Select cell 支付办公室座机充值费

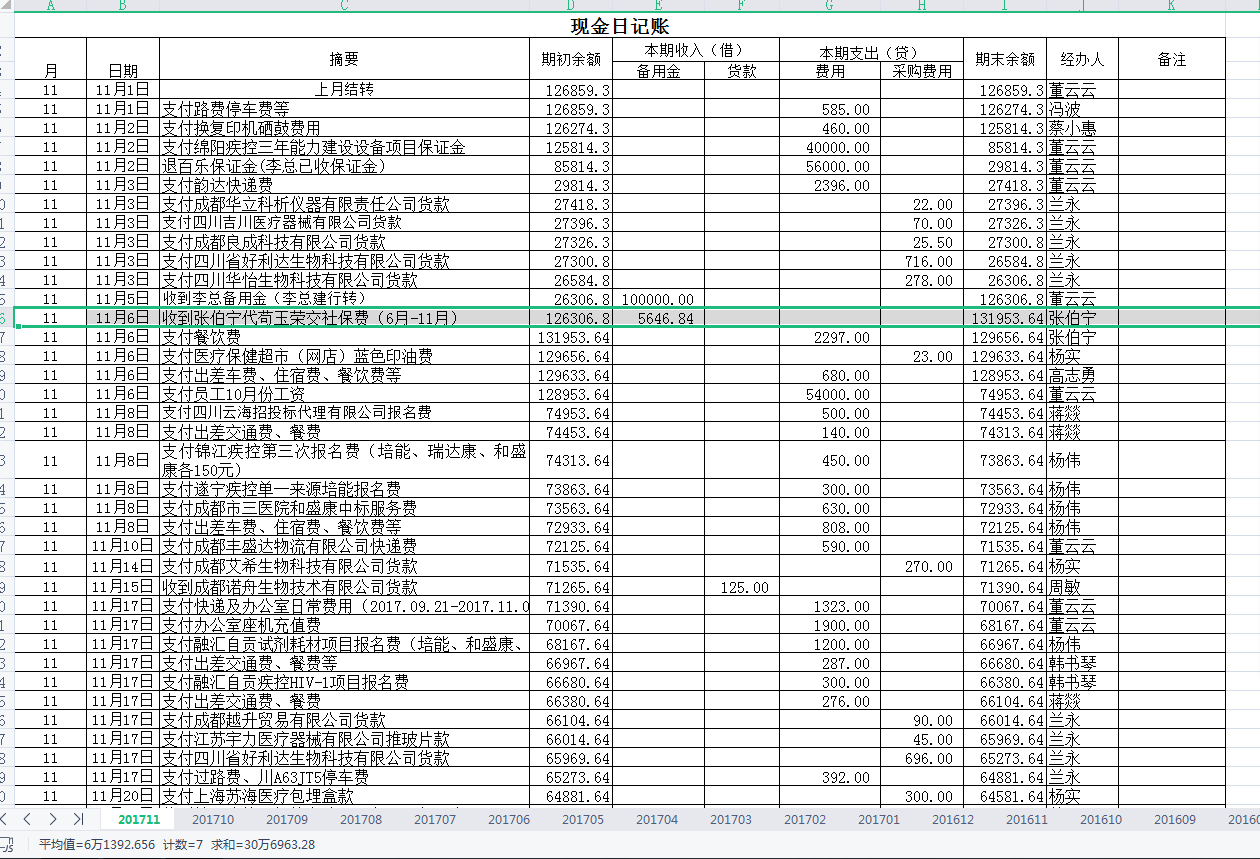(344, 625)
